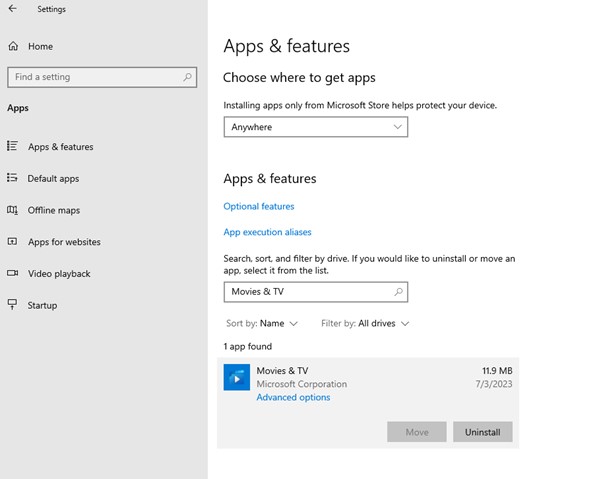Click the Apps & features sidebar icon

click(x=13, y=147)
